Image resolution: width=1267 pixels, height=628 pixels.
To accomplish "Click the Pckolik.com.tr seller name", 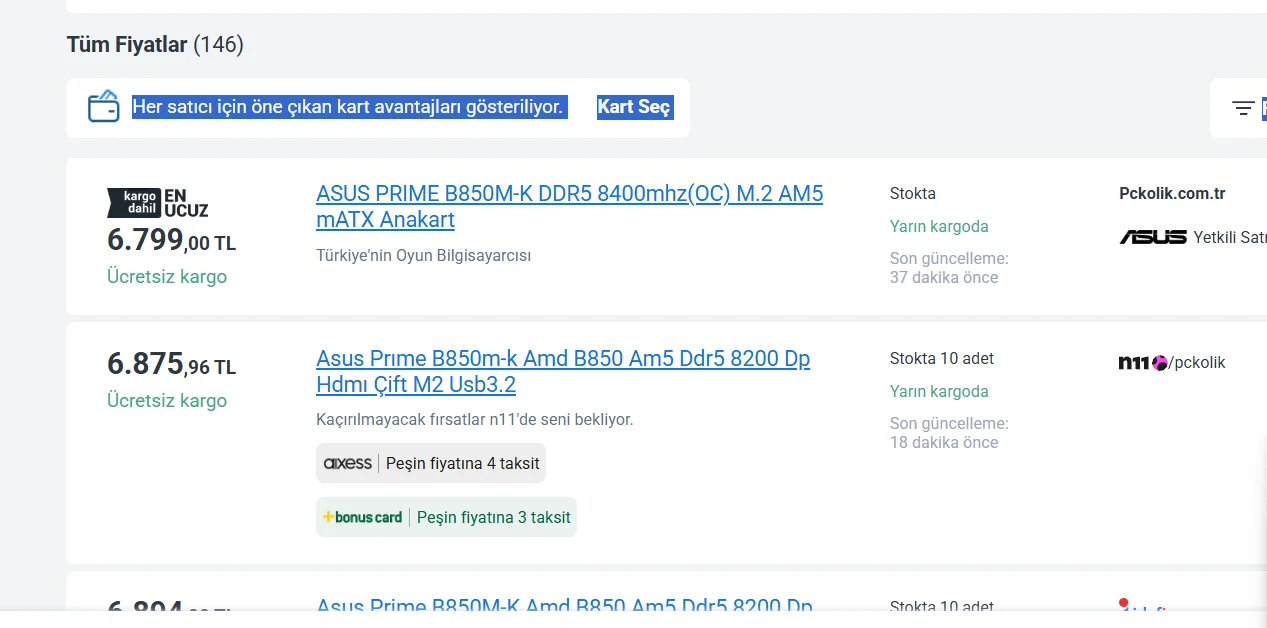I will (1172, 194).
